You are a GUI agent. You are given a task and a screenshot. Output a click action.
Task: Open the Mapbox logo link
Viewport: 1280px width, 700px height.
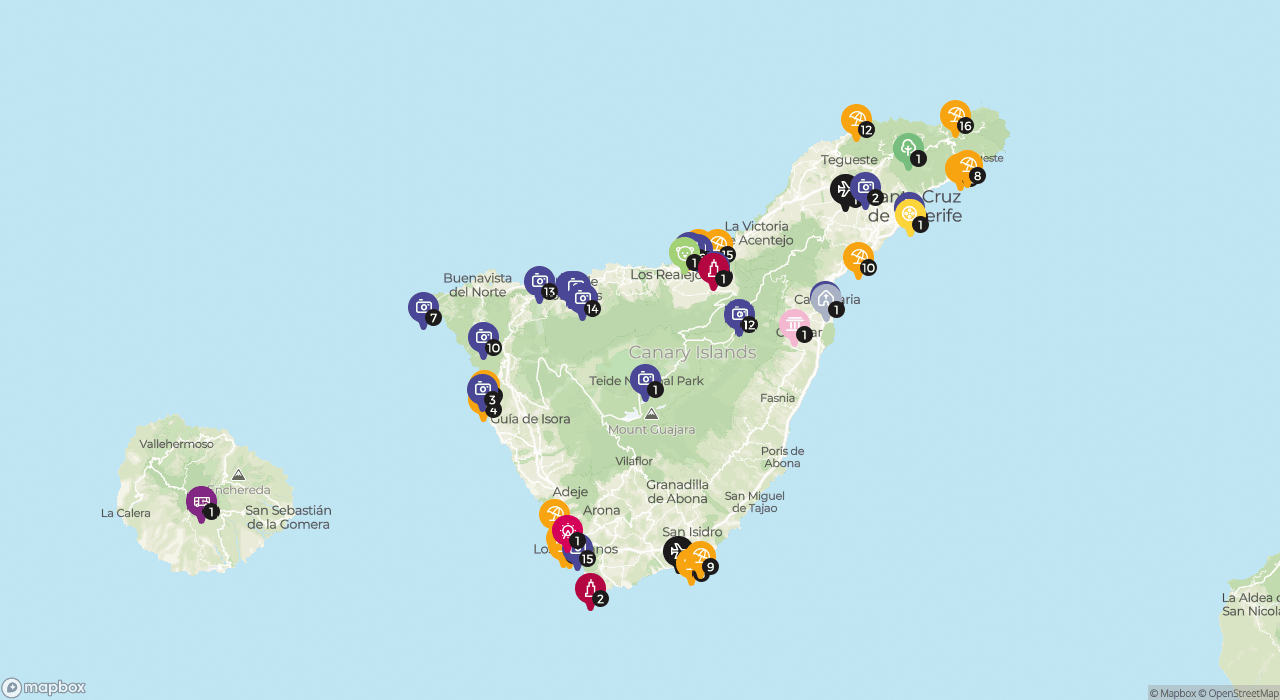click(x=44, y=688)
